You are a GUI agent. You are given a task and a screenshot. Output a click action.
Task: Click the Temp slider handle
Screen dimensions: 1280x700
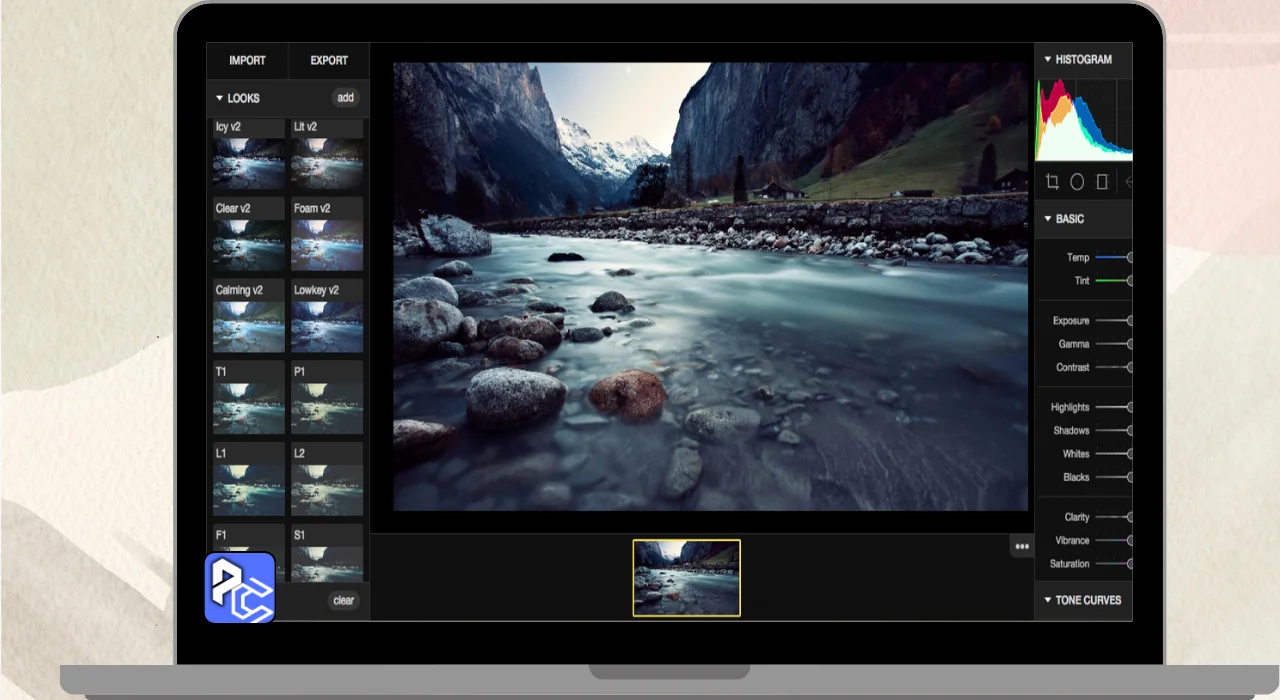click(x=1129, y=258)
